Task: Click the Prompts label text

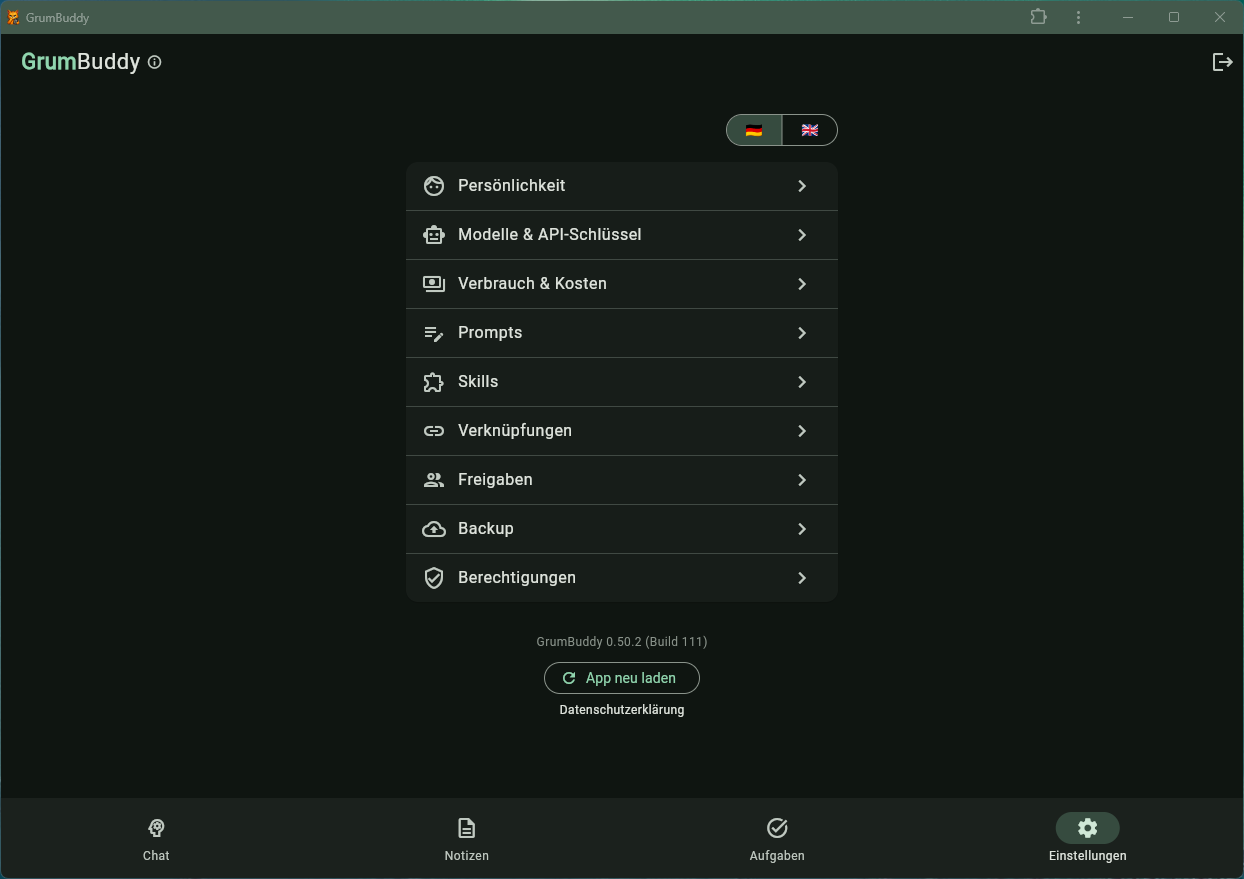Action: (x=490, y=333)
